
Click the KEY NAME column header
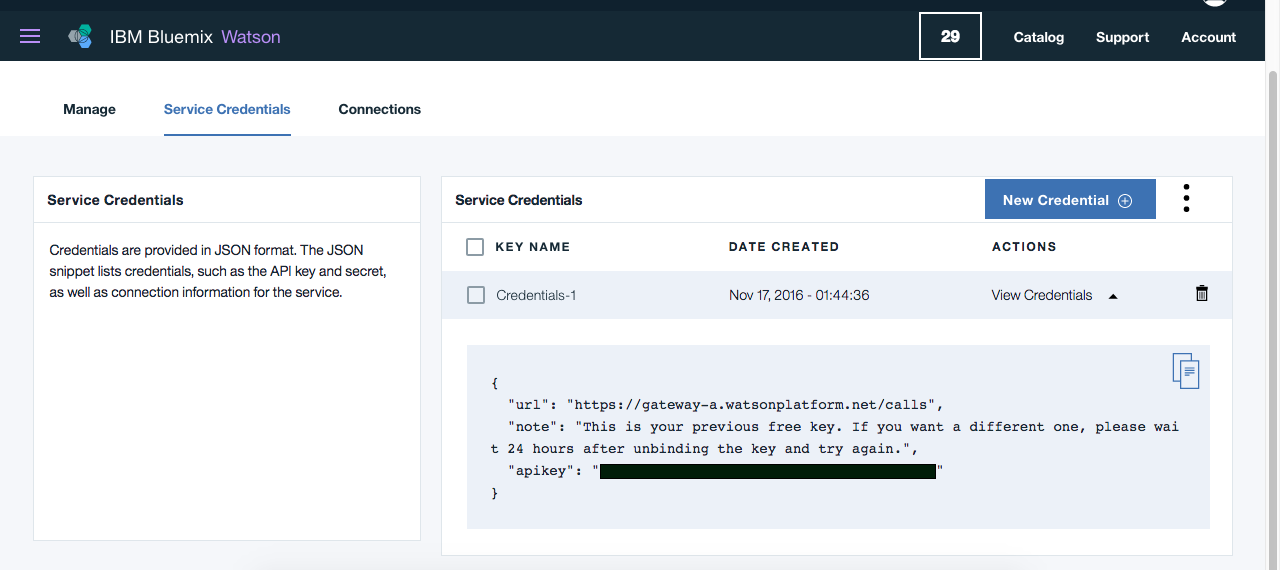(x=533, y=247)
